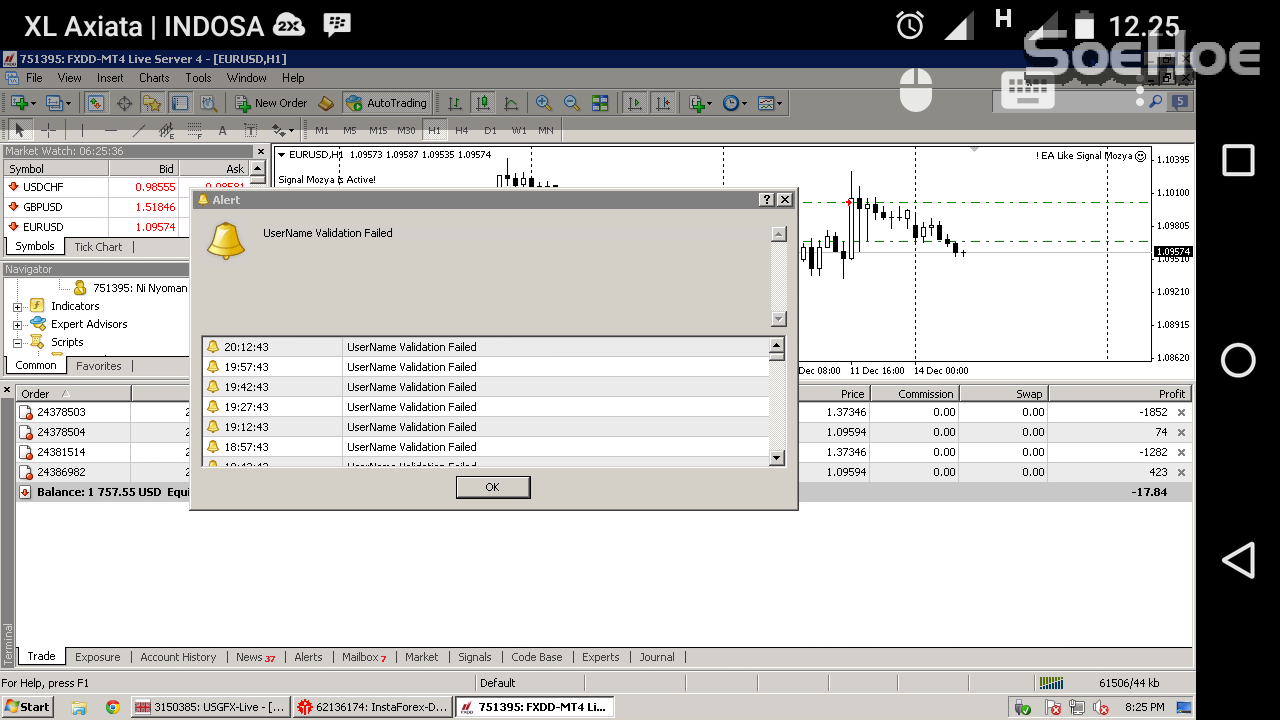Open the Charts menu
The image size is (1280, 720).
pyautogui.click(x=155, y=78)
